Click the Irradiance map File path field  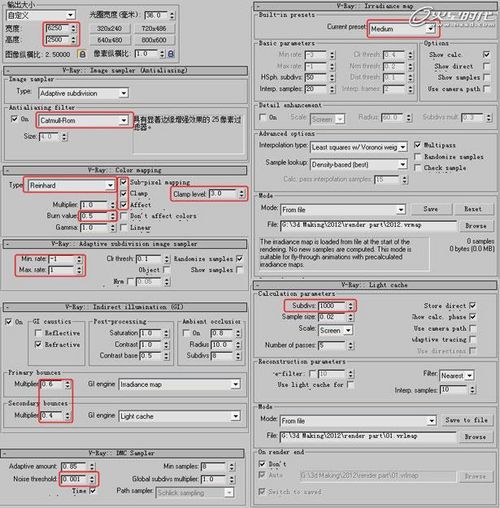[x=368, y=226]
